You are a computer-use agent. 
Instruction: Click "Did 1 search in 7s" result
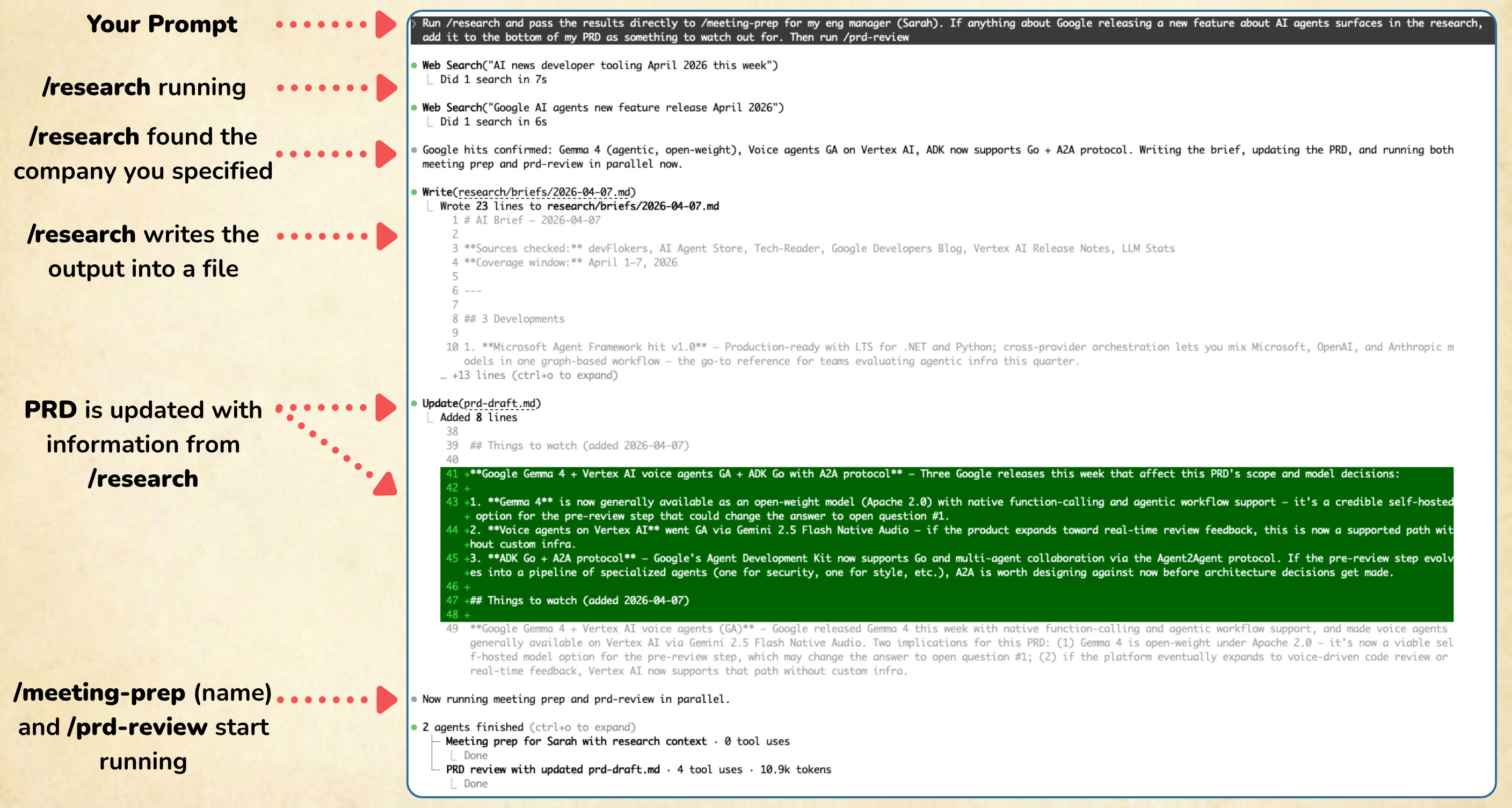point(493,80)
